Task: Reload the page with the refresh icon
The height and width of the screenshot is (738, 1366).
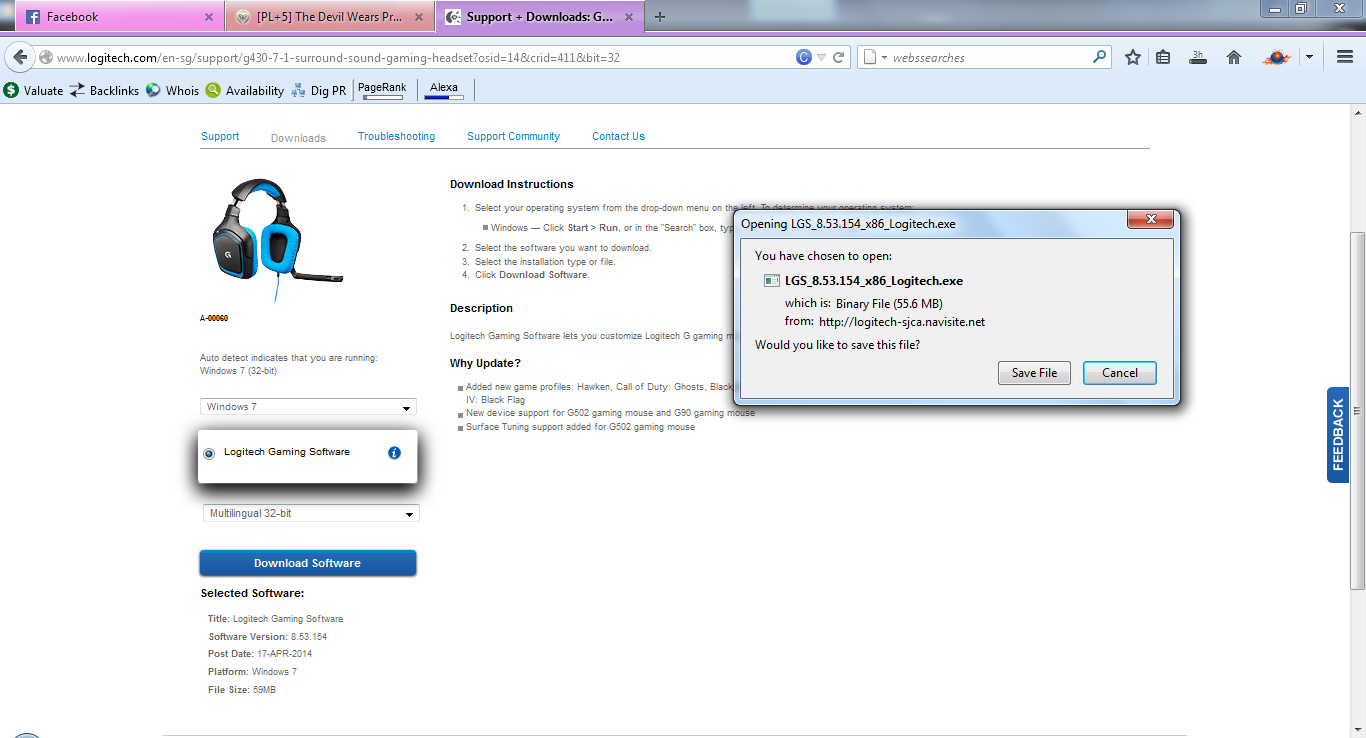Action: 839,57
